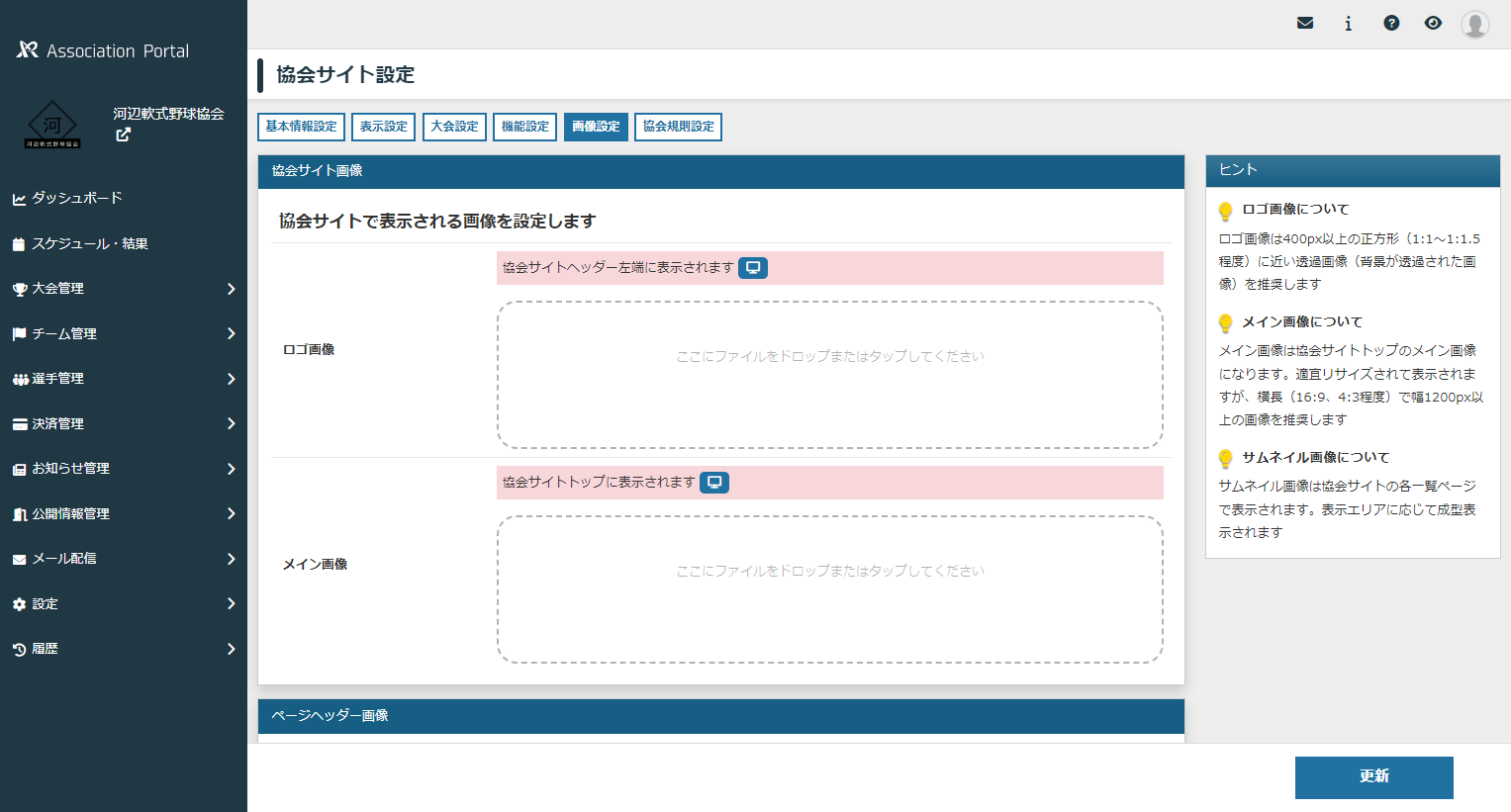Click the gear icon next to 設定

(x=21, y=603)
